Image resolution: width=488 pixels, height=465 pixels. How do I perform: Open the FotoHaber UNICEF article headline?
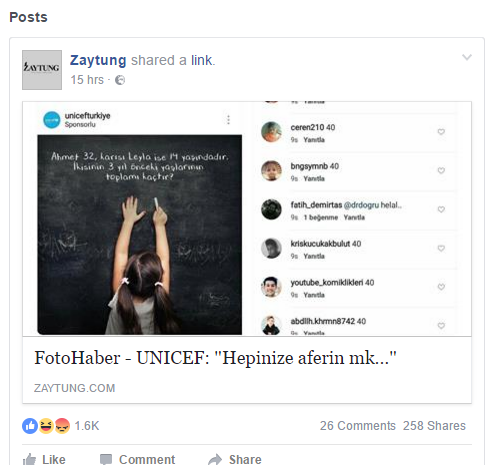coord(215,358)
